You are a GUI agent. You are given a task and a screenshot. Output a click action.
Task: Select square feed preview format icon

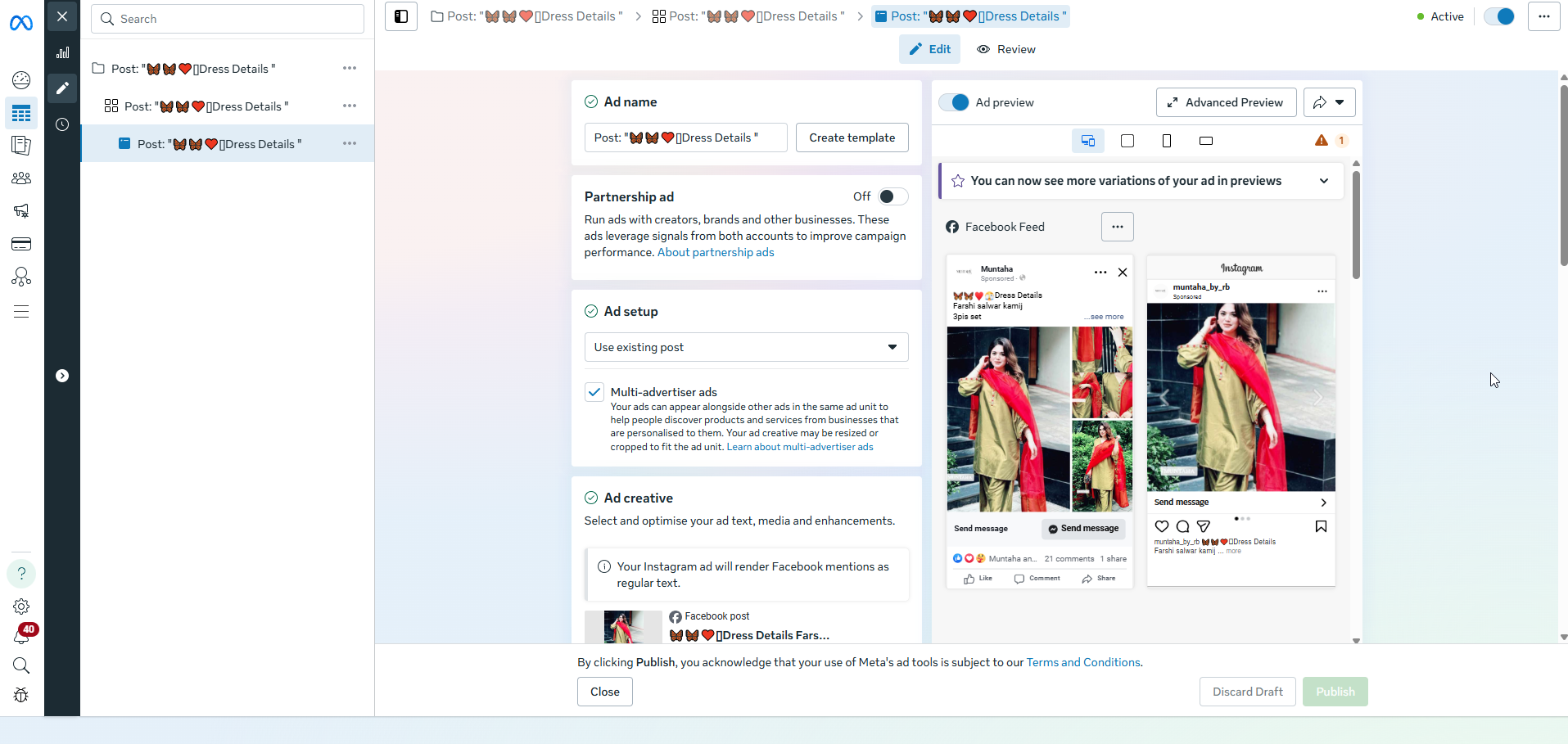point(1127,141)
